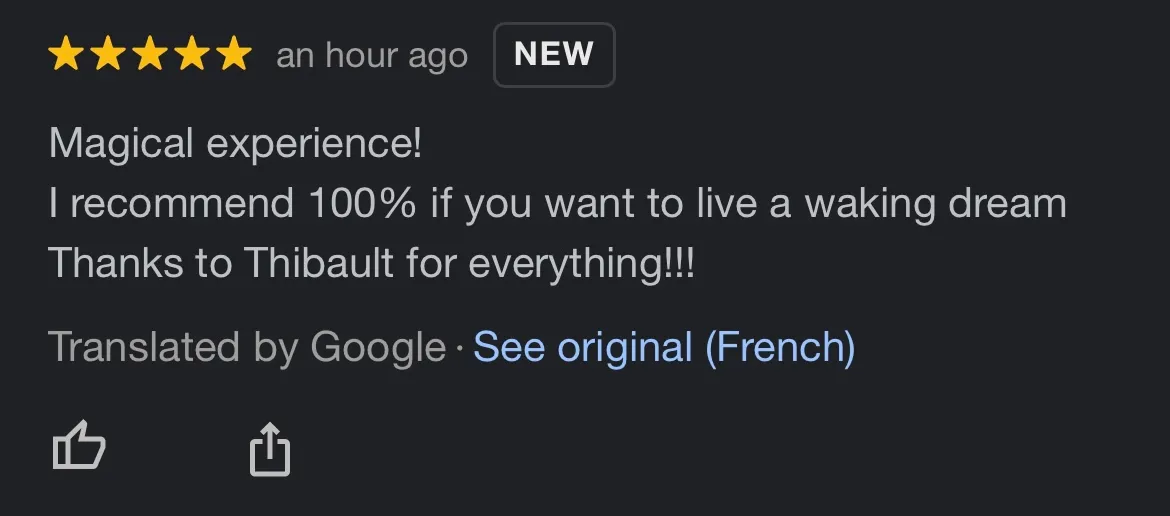This screenshot has width=1170, height=516.
Task: Tap the fourth yellow star
Action: 191,54
